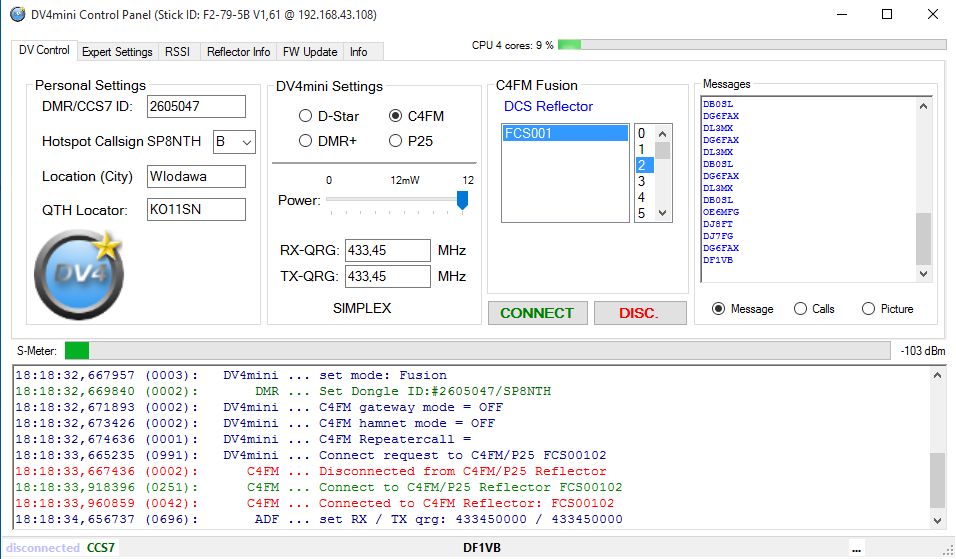
Task: Choose the Calls display option
Action: pyautogui.click(x=800, y=308)
